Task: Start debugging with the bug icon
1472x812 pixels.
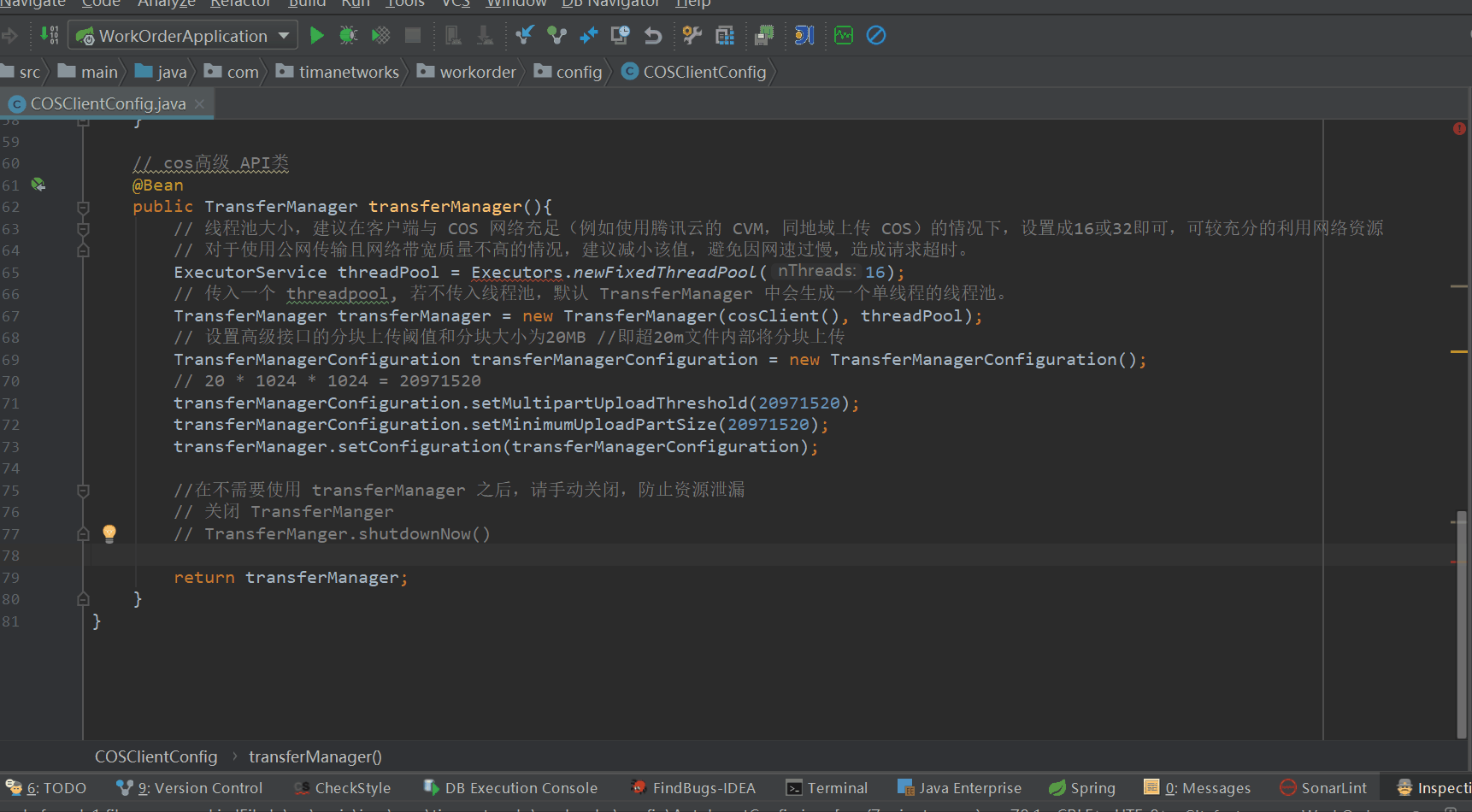Action: pyautogui.click(x=348, y=36)
